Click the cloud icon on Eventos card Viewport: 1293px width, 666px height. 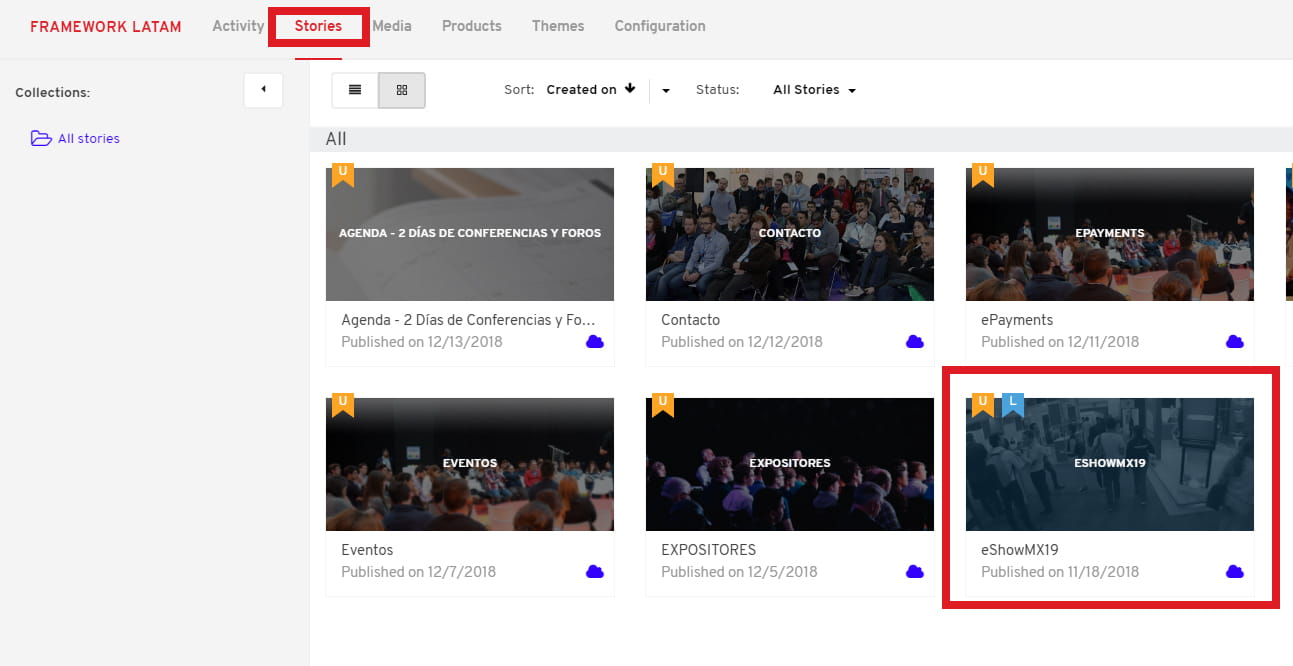point(594,572)
